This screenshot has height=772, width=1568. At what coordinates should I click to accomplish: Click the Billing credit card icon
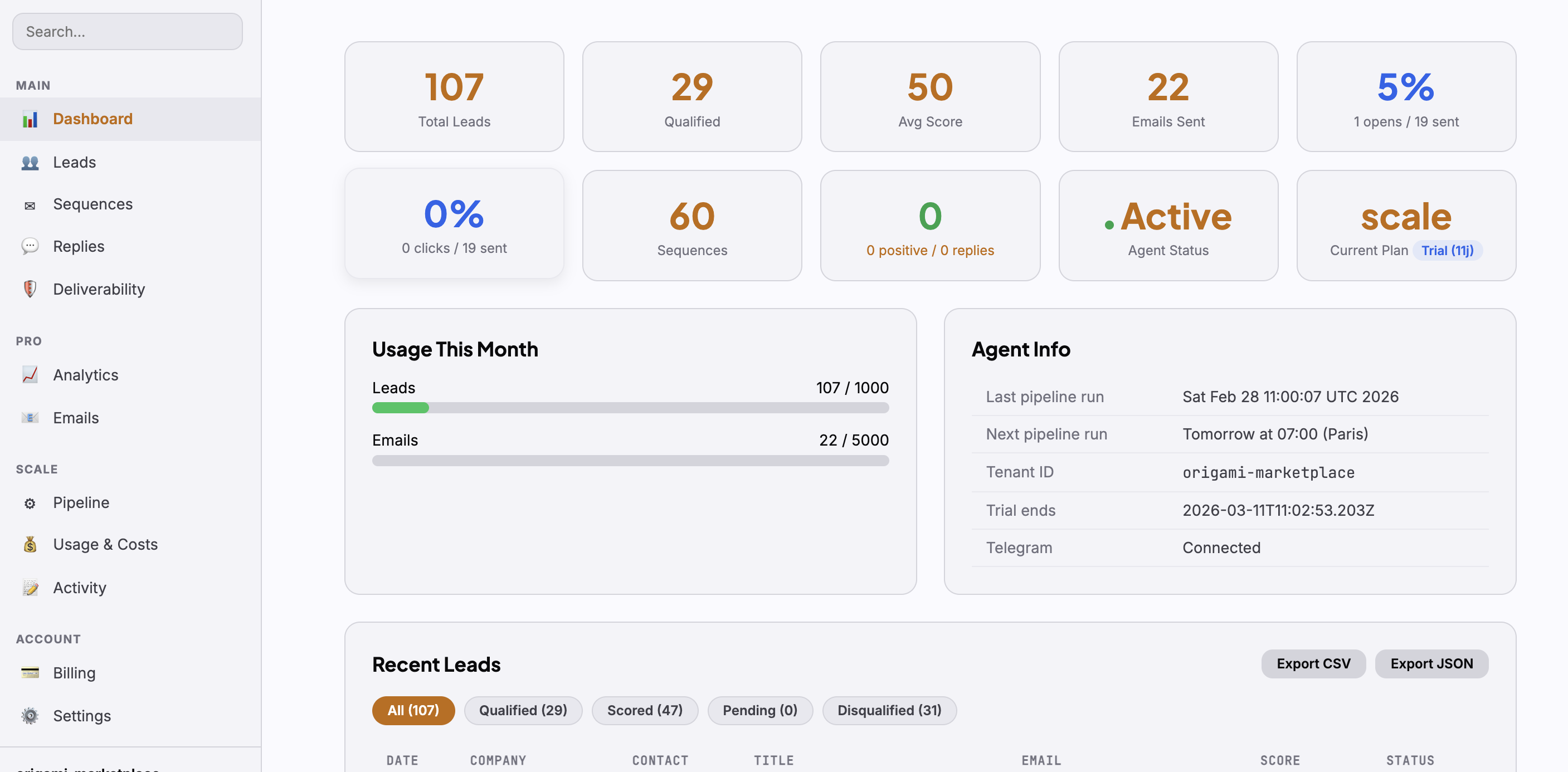pos(30,673)
